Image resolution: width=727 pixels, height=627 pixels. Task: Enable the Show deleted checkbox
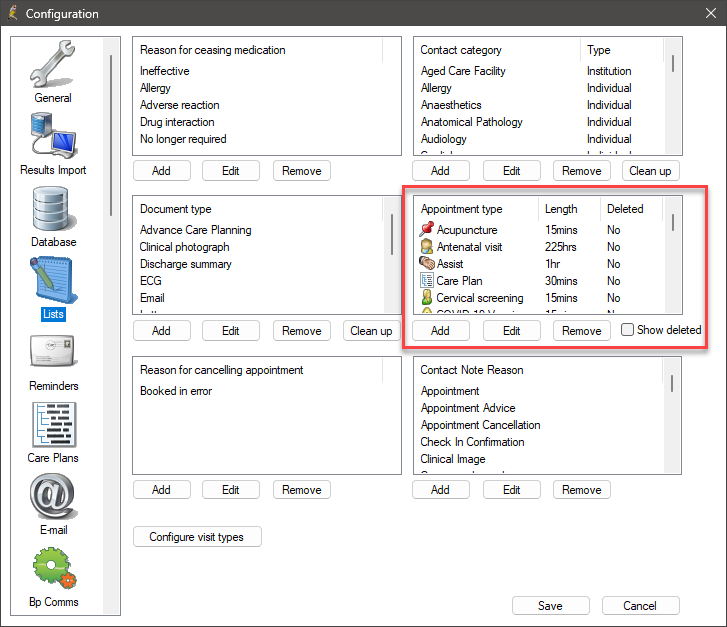coord(627,330)
